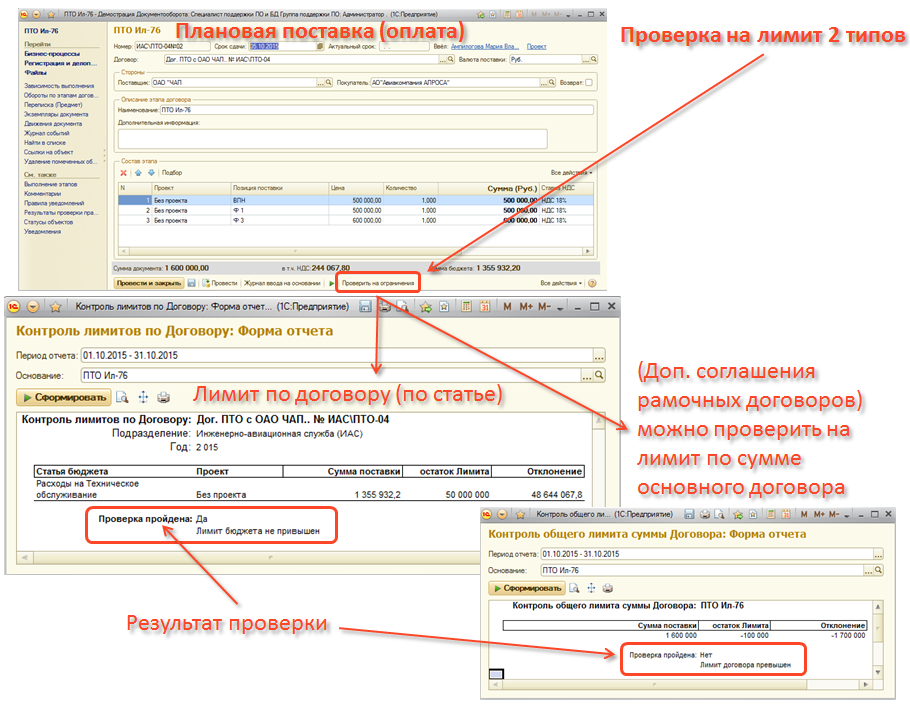The height and width of the screenshot is (704, 910).
Task: Click the help question mark icon in document form
Action: [x=593, y=283]
